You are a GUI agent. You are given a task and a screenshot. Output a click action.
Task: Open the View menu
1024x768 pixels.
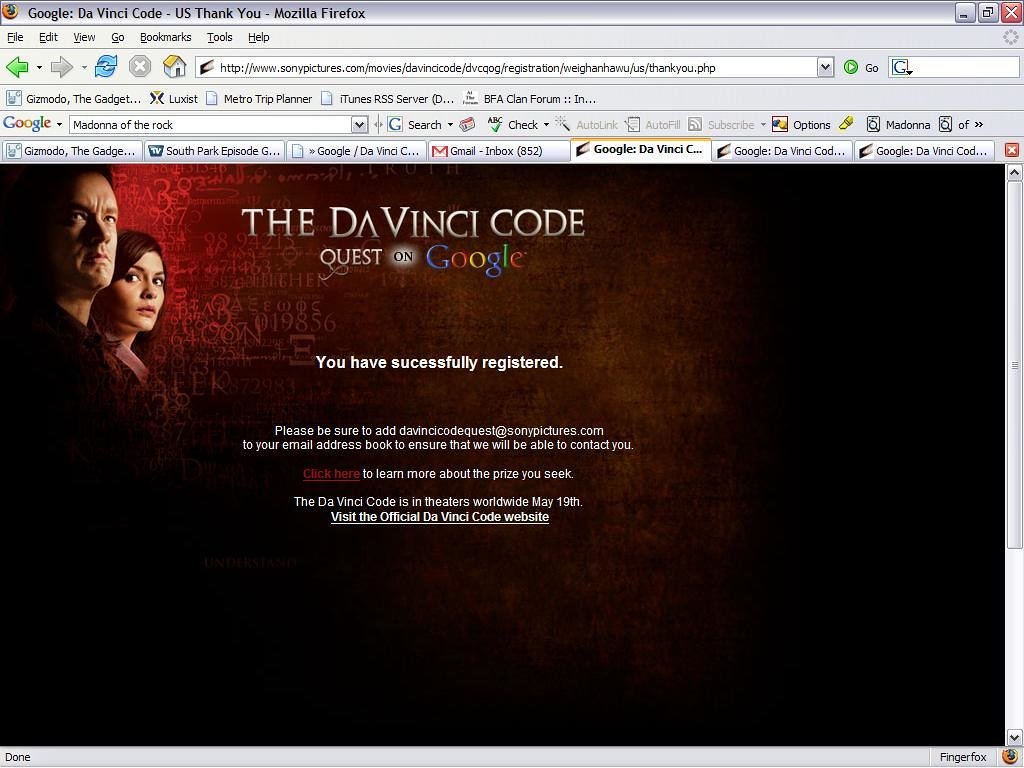[84, 37]
